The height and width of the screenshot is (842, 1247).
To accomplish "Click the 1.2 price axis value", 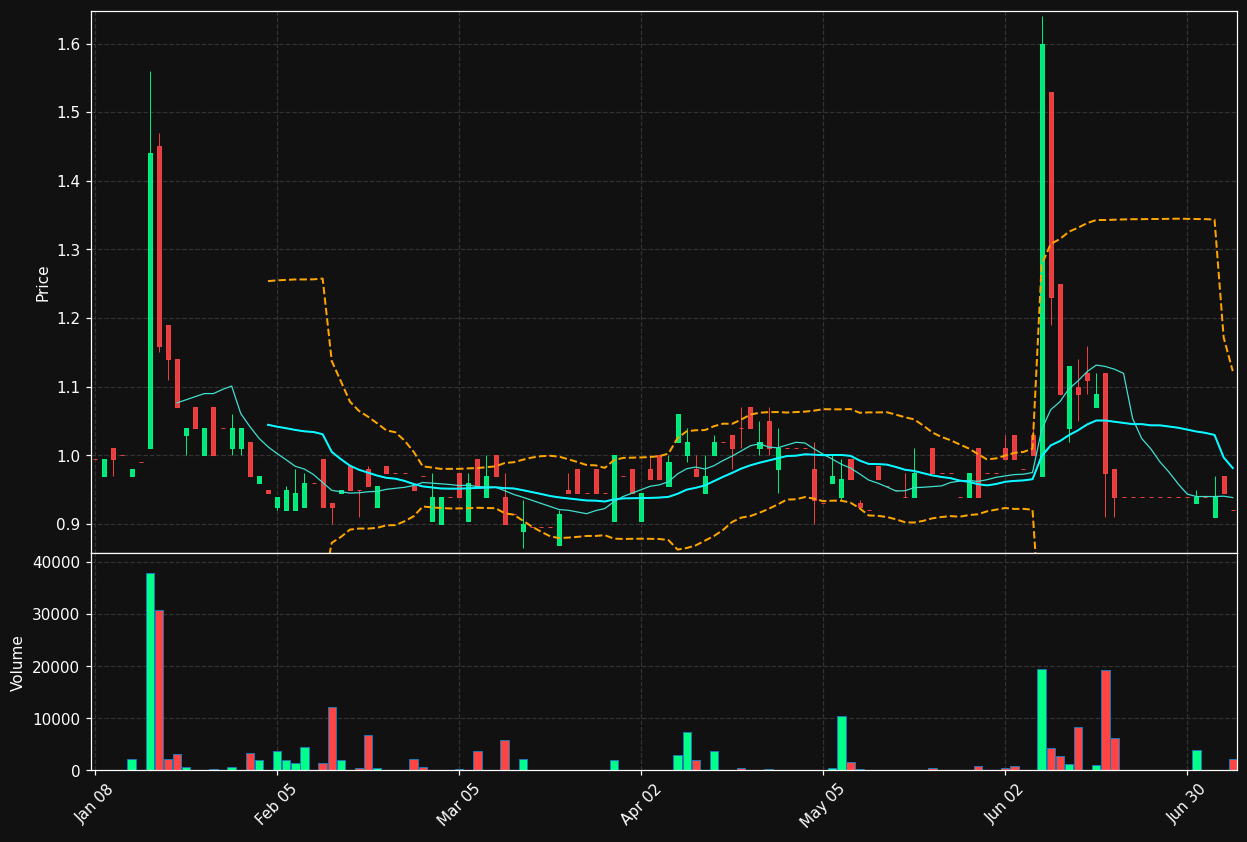I will [70, 319].
